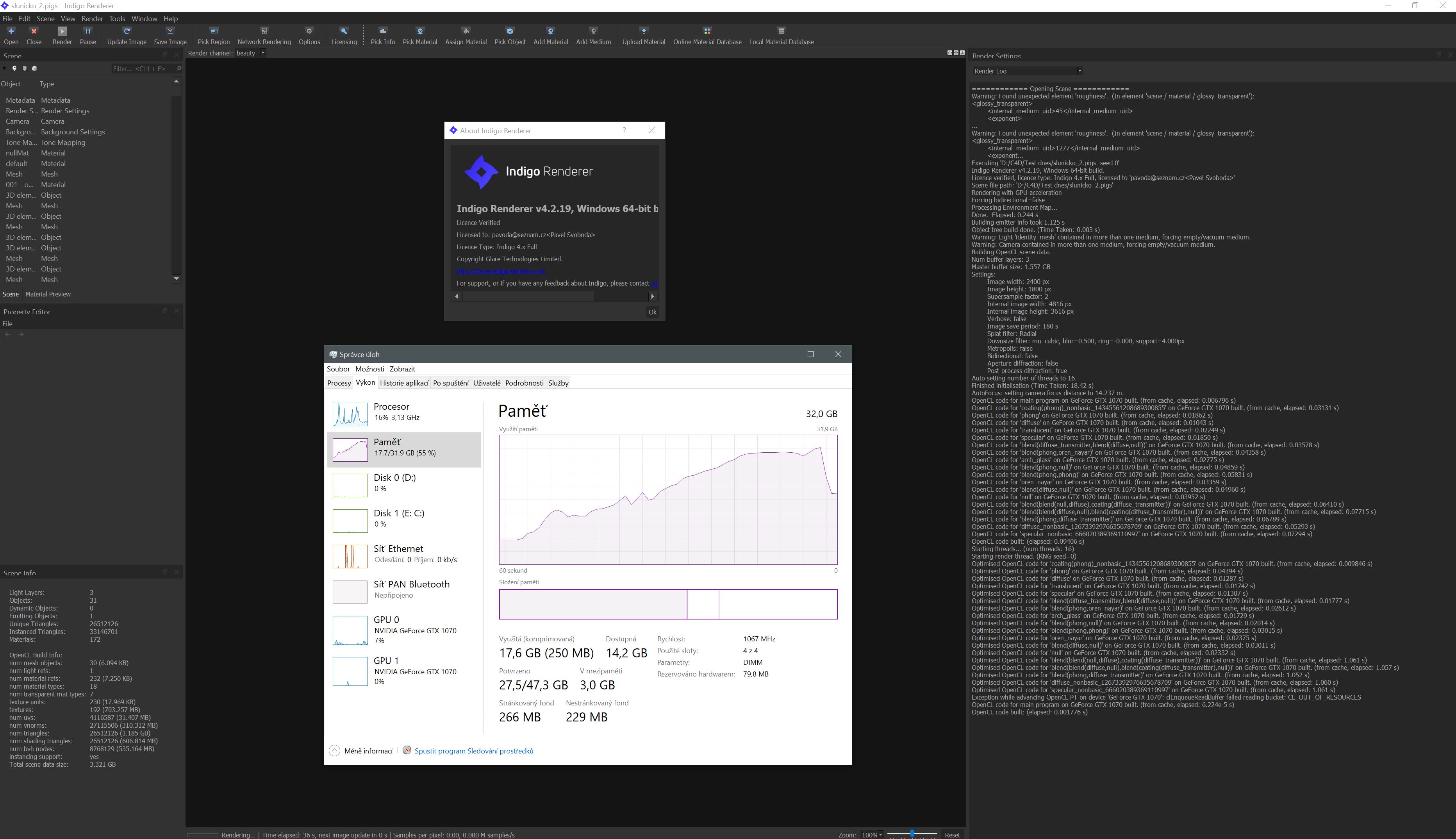Select the nullMat material row
The height and width of the screenshot is (839, 1456).
(86, 153)
